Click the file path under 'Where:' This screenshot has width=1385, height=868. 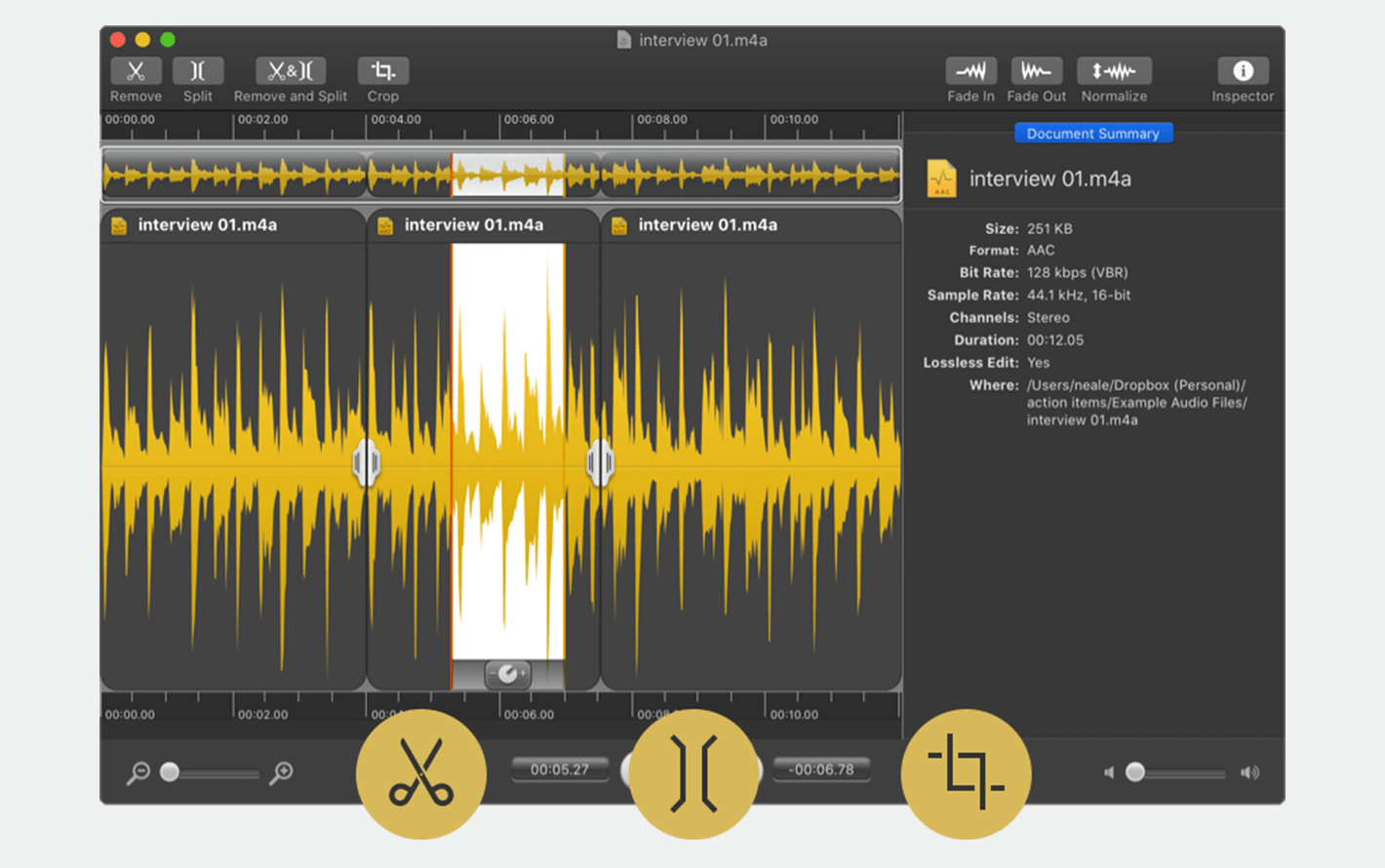[x=1136, y=403]
